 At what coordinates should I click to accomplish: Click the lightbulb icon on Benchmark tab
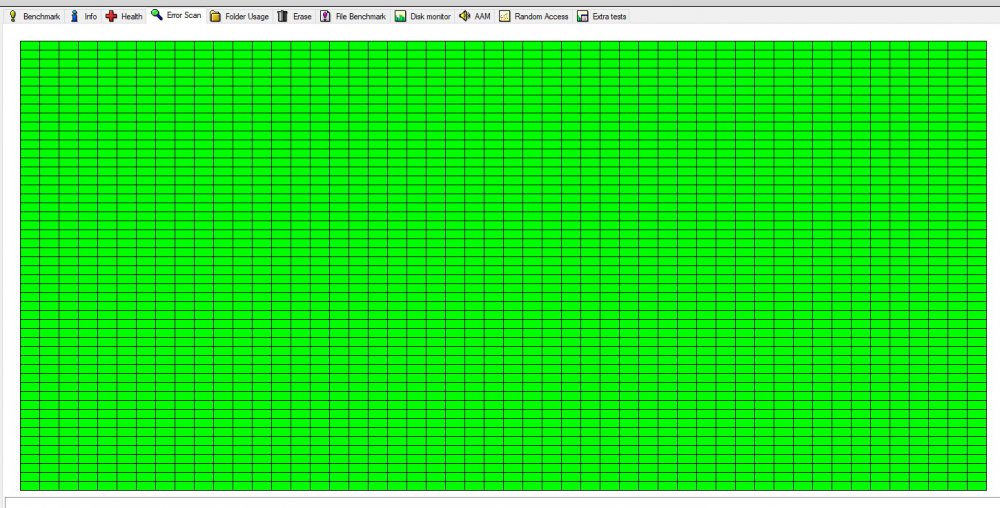(x=13, y=16)
